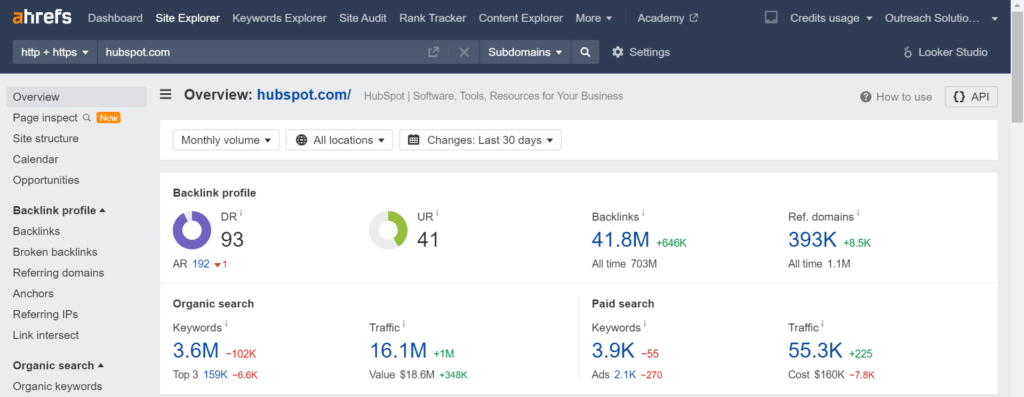Click the UR info icon
The image size is (1024, 397).
437,214
